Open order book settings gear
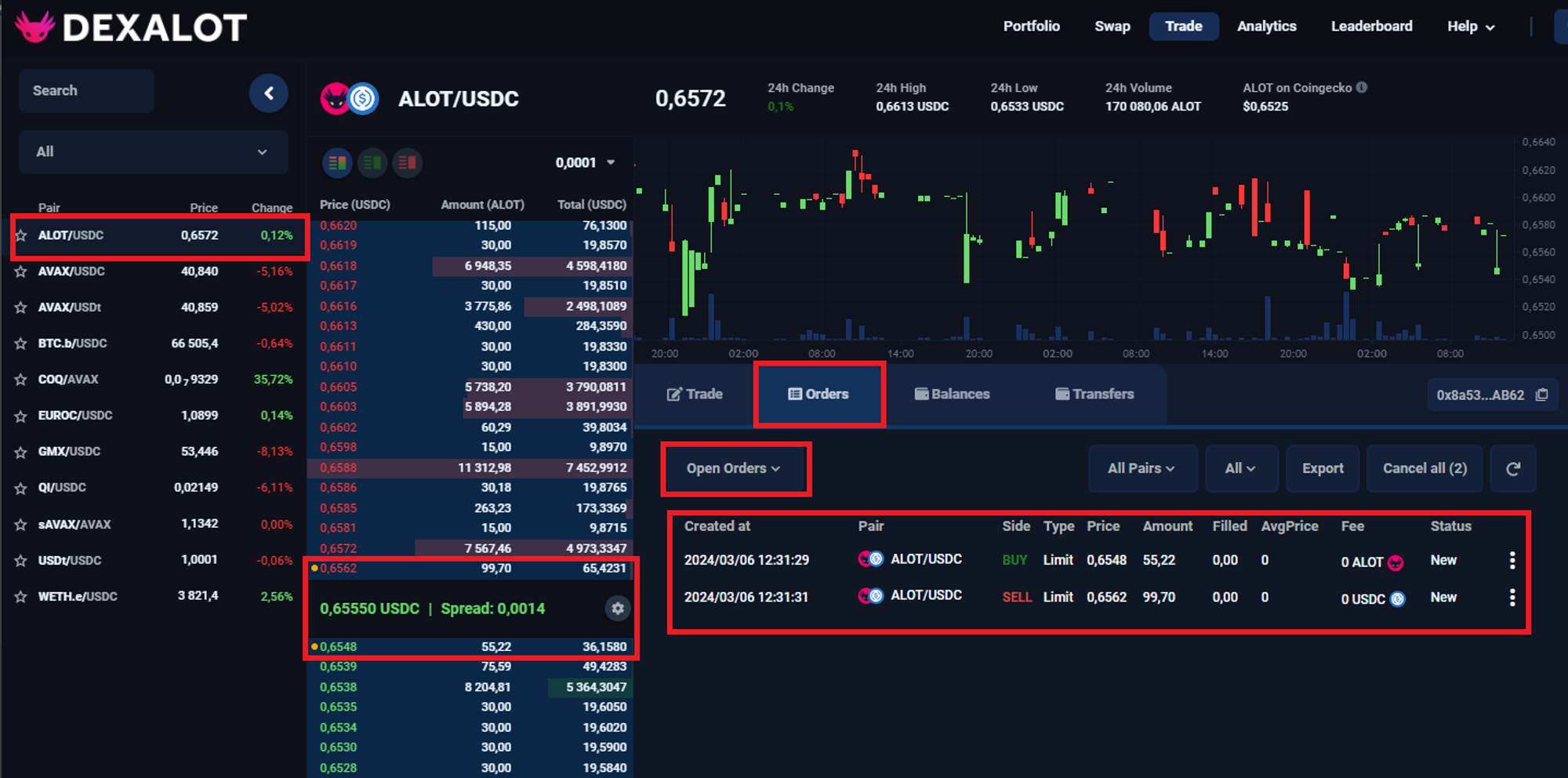Image resolution: width=1568 pixels, height=778 pixels. (618, 609)
